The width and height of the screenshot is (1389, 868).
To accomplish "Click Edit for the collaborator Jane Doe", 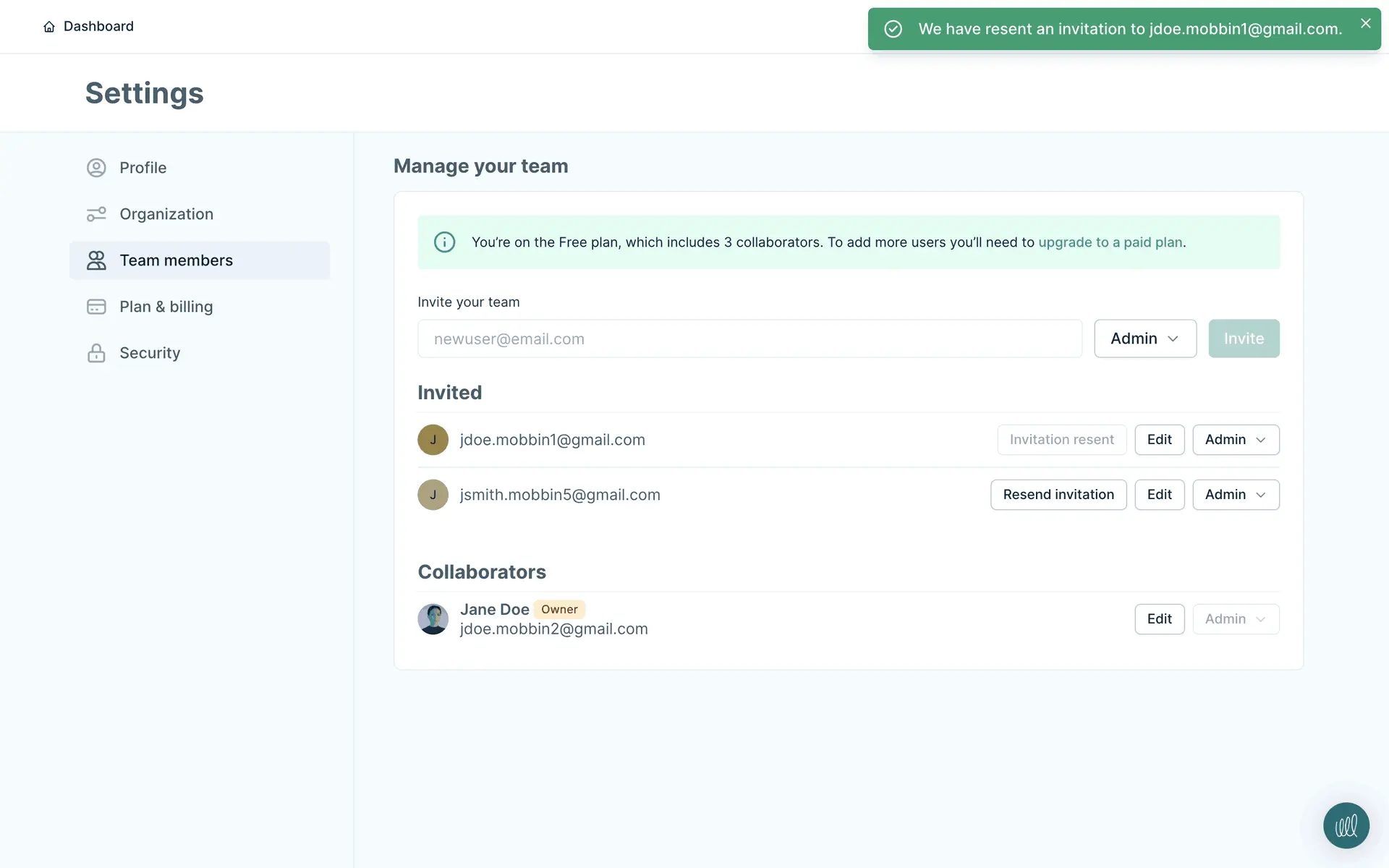I will (1159, 619).
